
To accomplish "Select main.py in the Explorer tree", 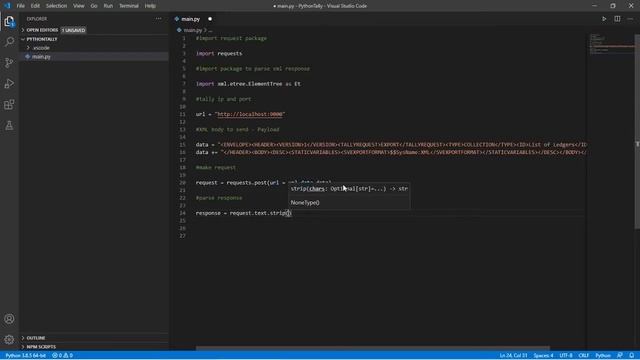I will tap(94, 56).
